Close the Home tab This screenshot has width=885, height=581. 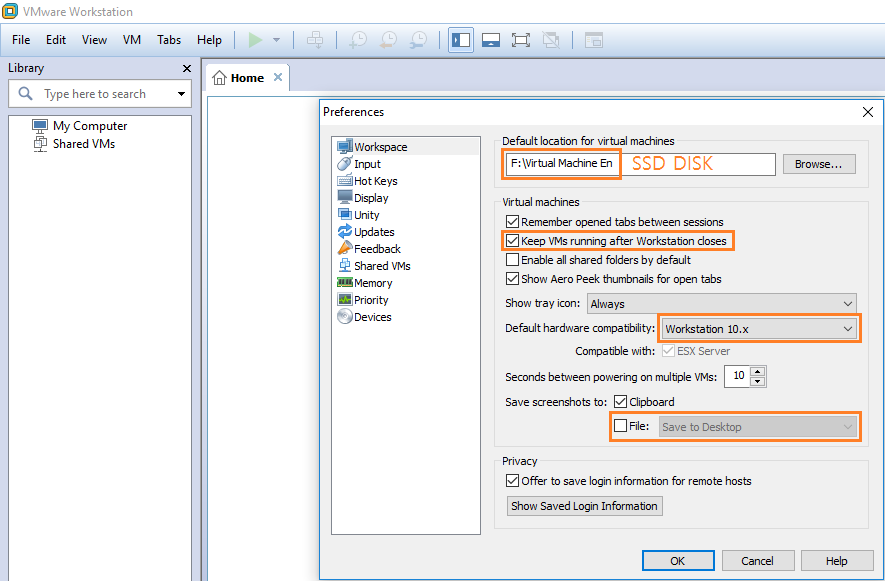pos(278,77)
